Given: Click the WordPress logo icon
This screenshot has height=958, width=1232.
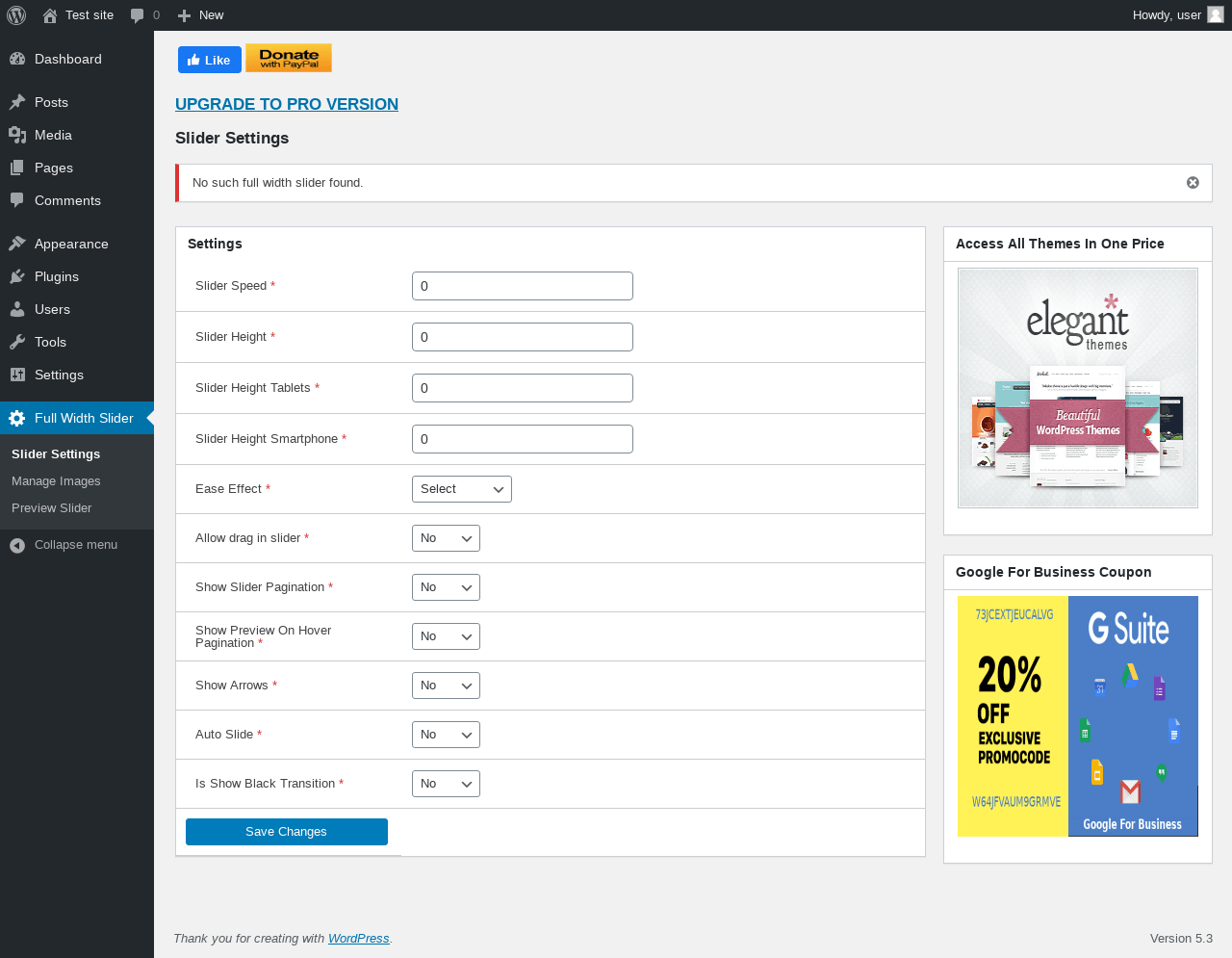Looking at the screenshot, I should (16, 15).
